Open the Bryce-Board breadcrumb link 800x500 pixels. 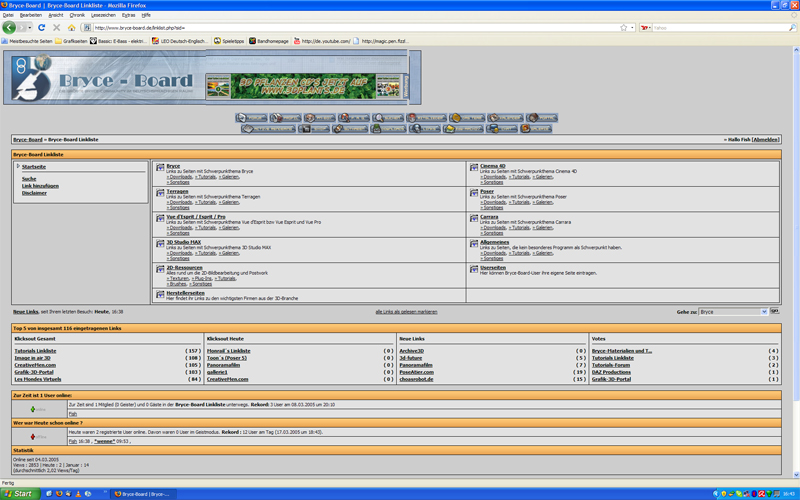click(28, 139)
